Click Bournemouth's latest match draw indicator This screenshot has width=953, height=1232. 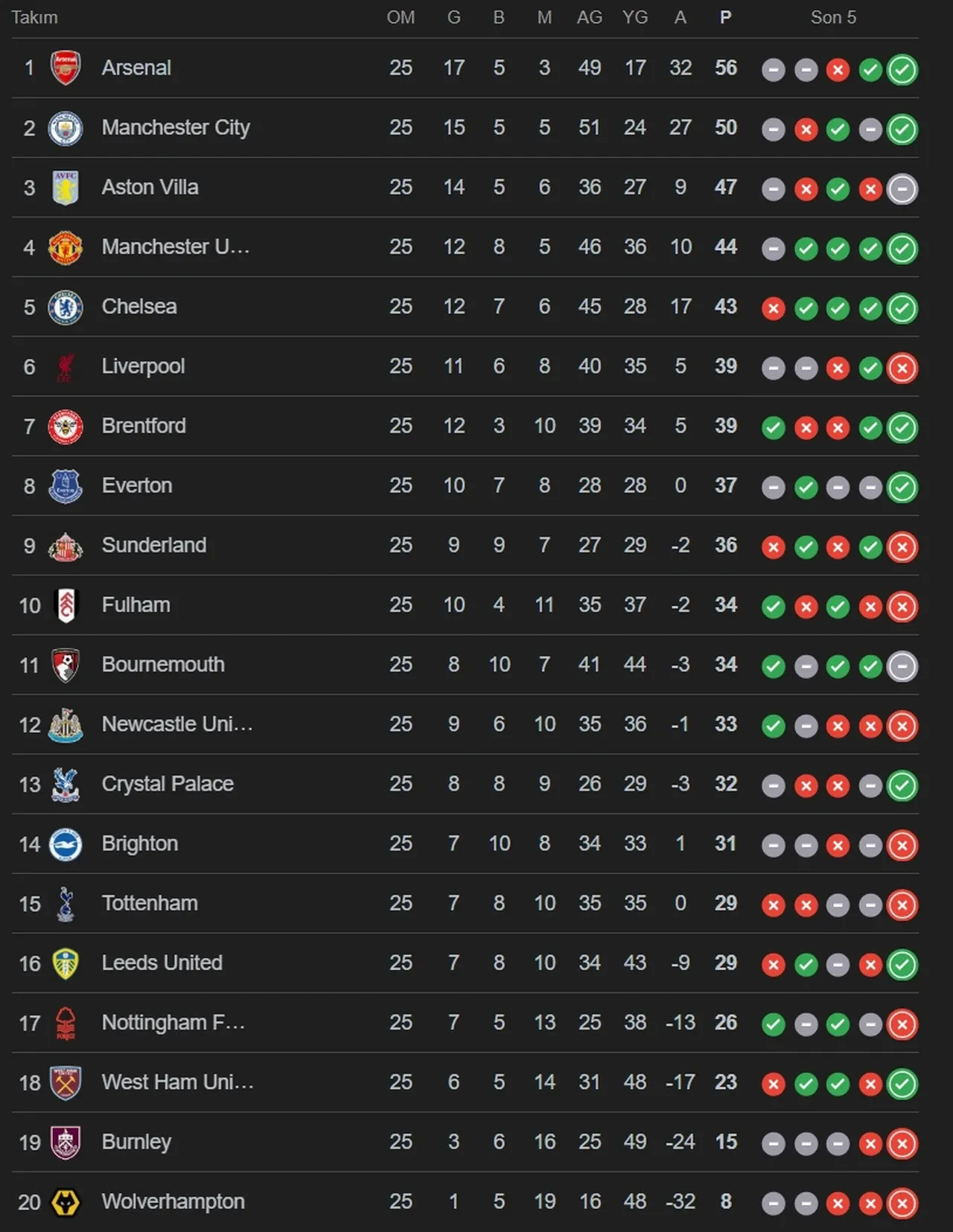click(x=902, y=666)
